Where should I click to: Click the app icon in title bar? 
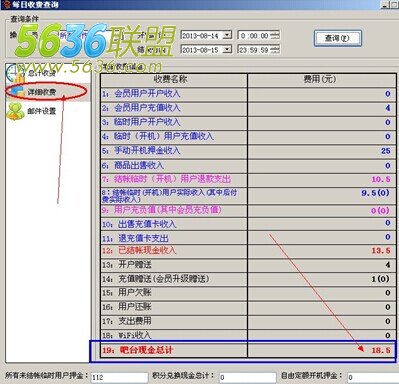(x=5, y=4)
